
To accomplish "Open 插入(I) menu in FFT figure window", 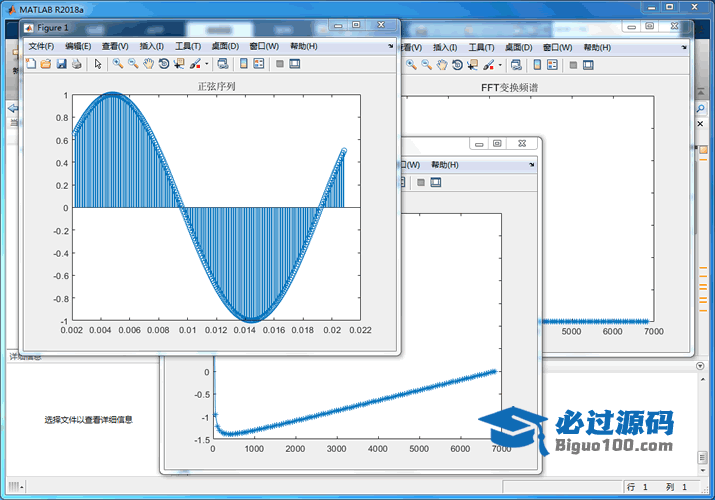I will point(445,48).
